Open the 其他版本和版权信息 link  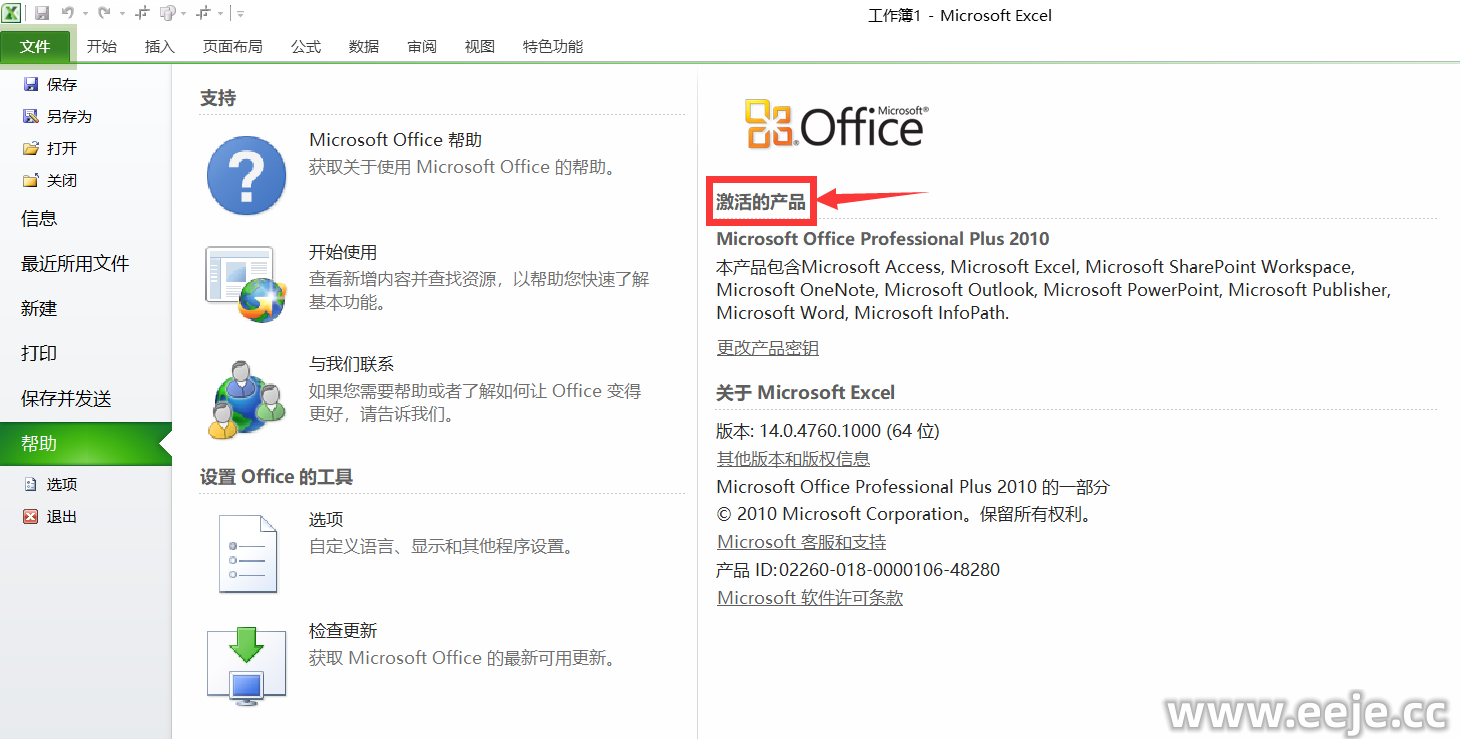[793, 459]
